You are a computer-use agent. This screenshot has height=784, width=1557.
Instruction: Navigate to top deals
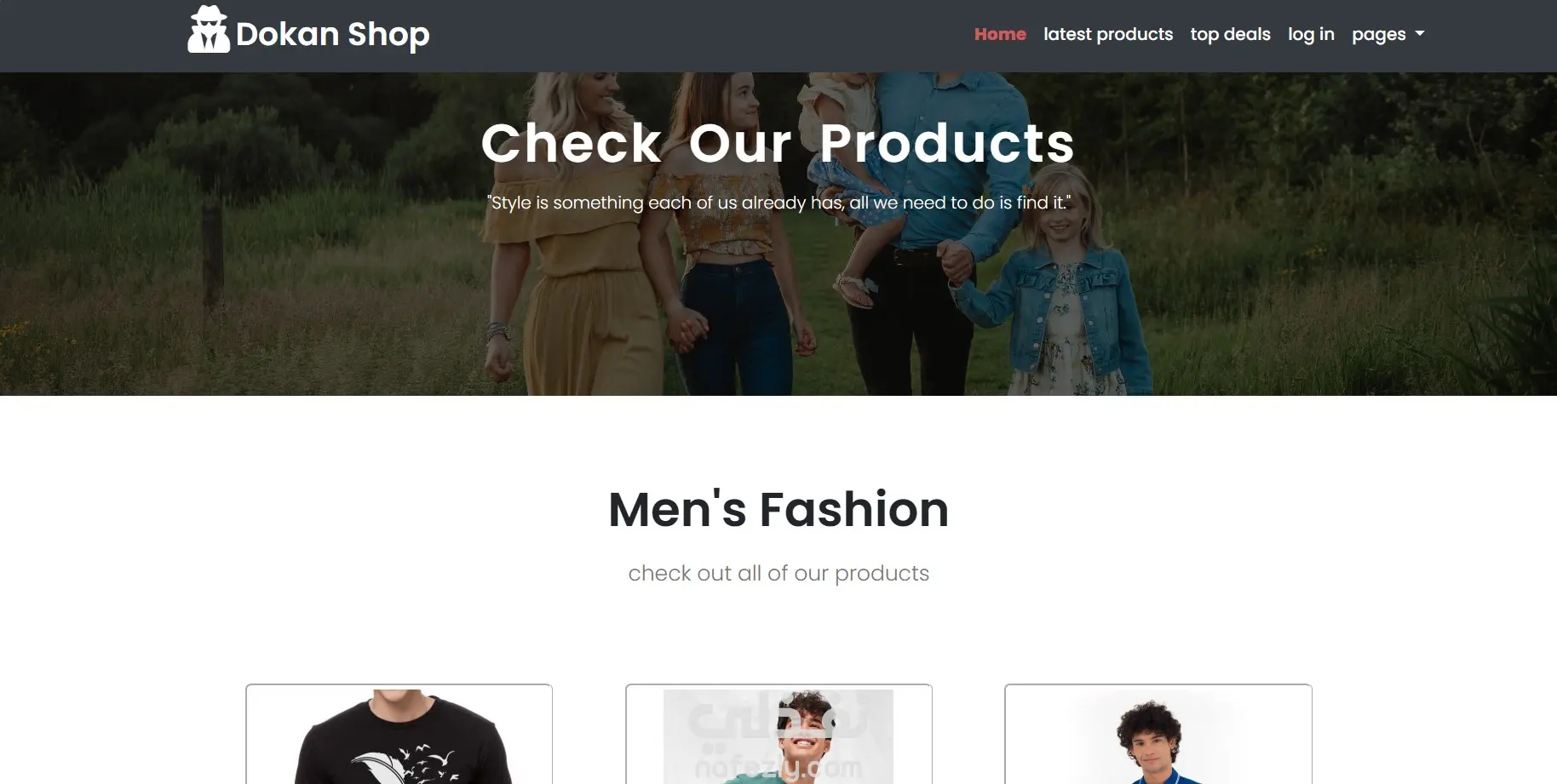click(x=1230, y=34)
